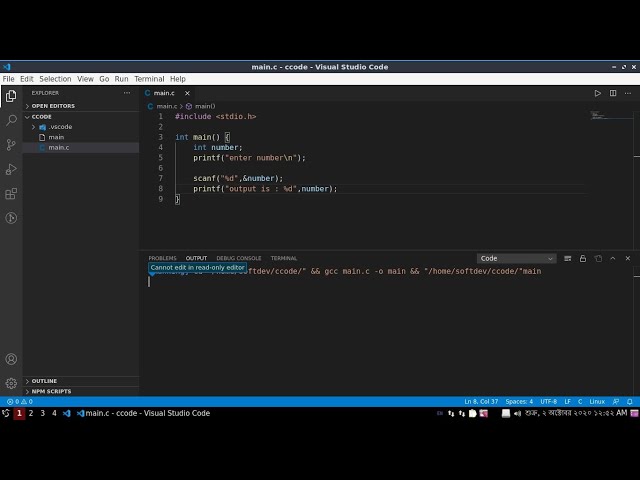
Task: Click Linux configuration in status bar
Action: click(x=597, y=402)
